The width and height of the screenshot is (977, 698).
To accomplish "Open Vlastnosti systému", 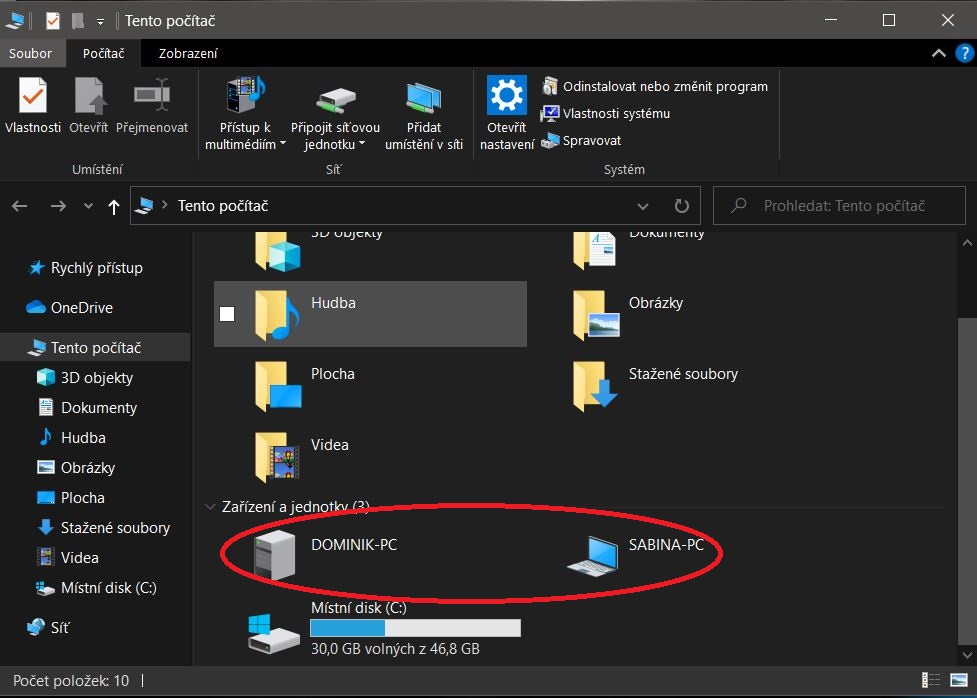I will click(x=606, y=113).
